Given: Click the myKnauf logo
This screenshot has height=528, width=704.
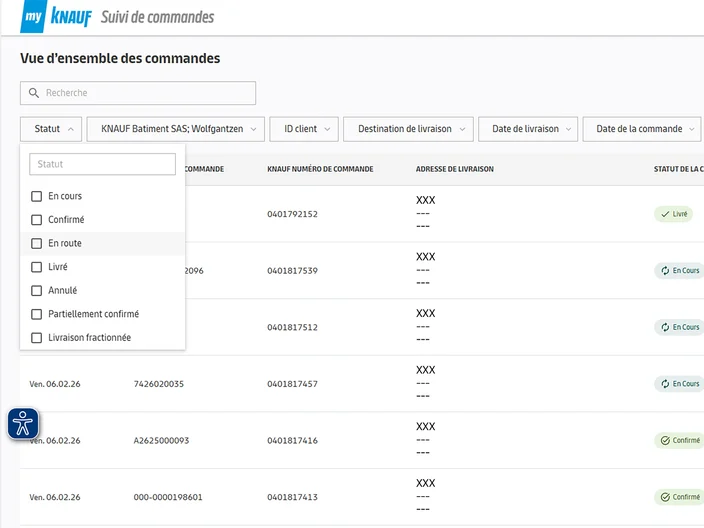Looking at the screenshot, I should [x=56, y=17].
